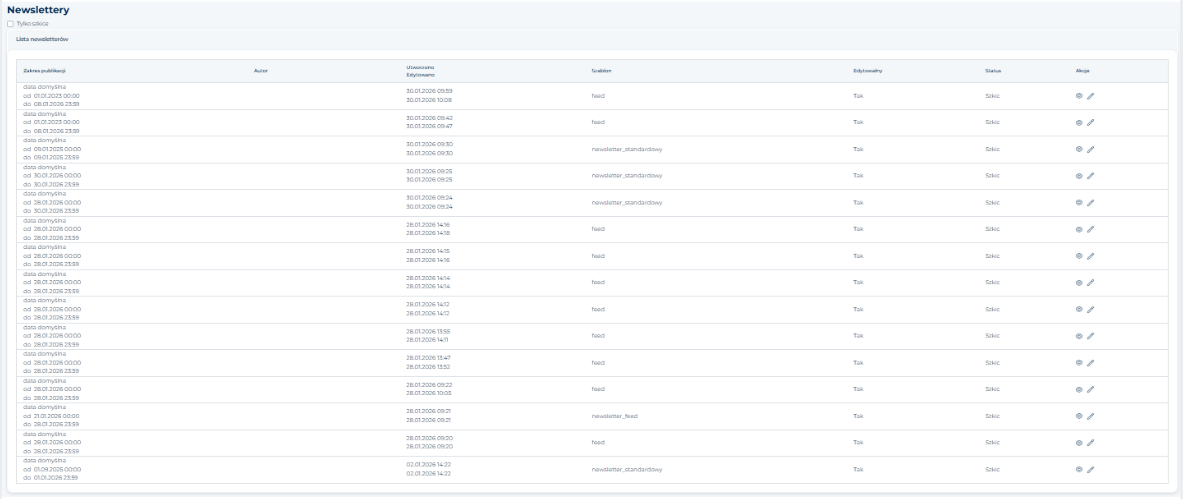View the newsletter created 30.01.2026 09:24
The image size is (1183, 500).
coord(1079,202)
